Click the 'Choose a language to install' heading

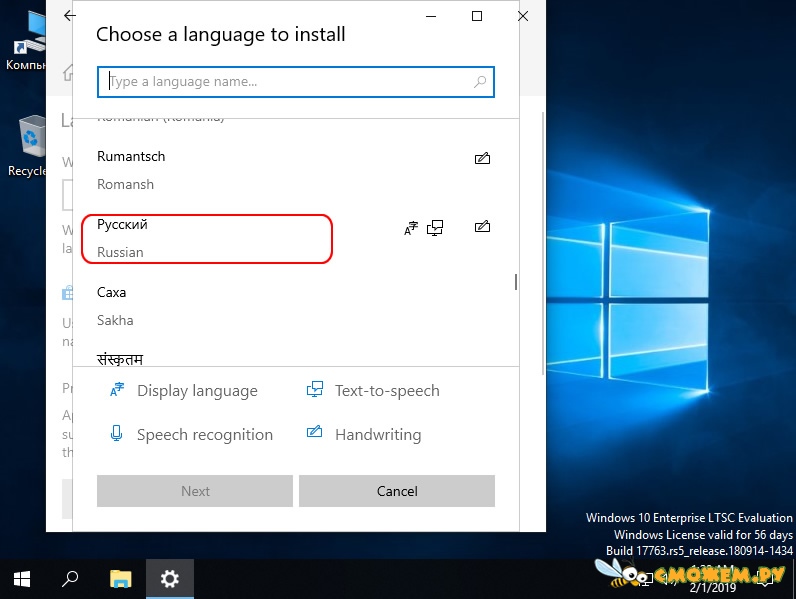point(220,35)
